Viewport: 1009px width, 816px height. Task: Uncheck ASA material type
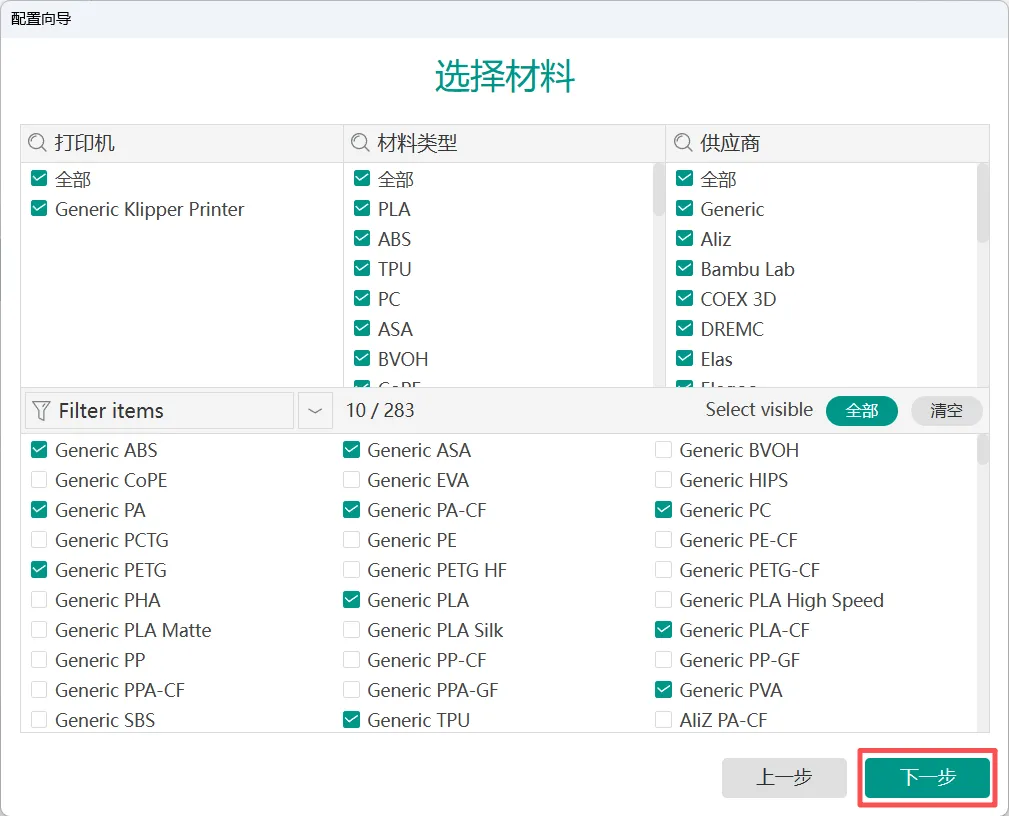pyautogui.click(x=362, y=328)
